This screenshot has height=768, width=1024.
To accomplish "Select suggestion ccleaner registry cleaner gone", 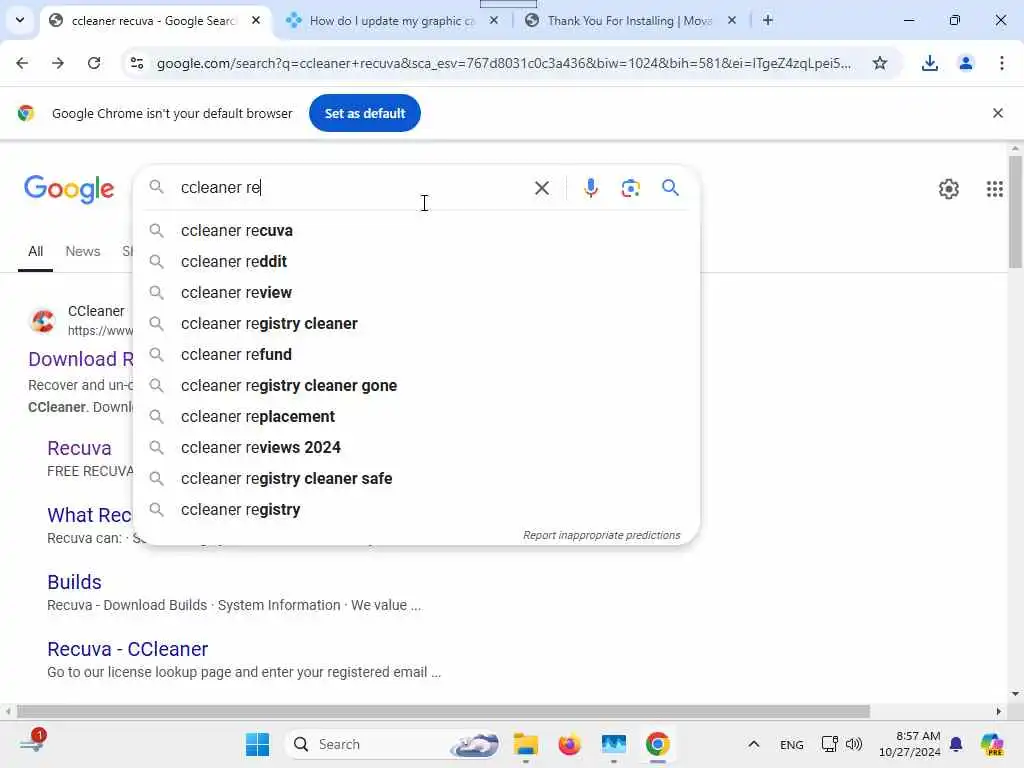I will point(416,385).
